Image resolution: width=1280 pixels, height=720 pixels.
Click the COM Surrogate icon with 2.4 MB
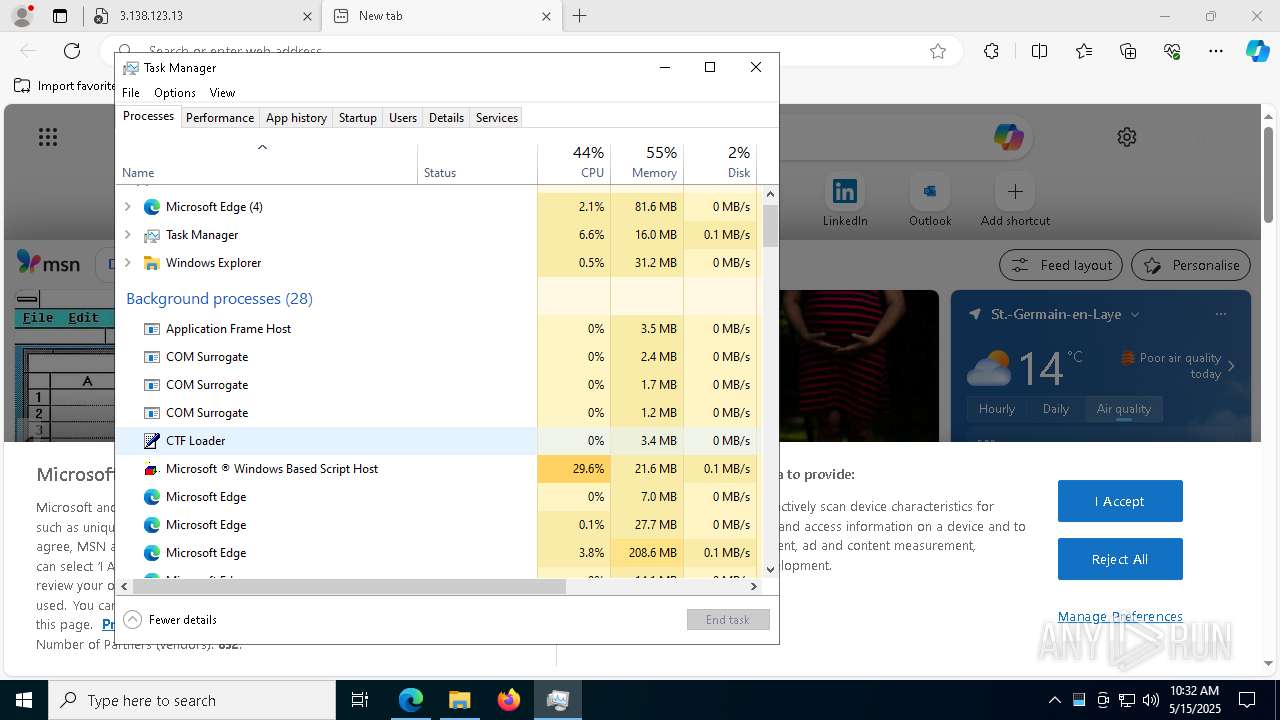coord(152,357)
